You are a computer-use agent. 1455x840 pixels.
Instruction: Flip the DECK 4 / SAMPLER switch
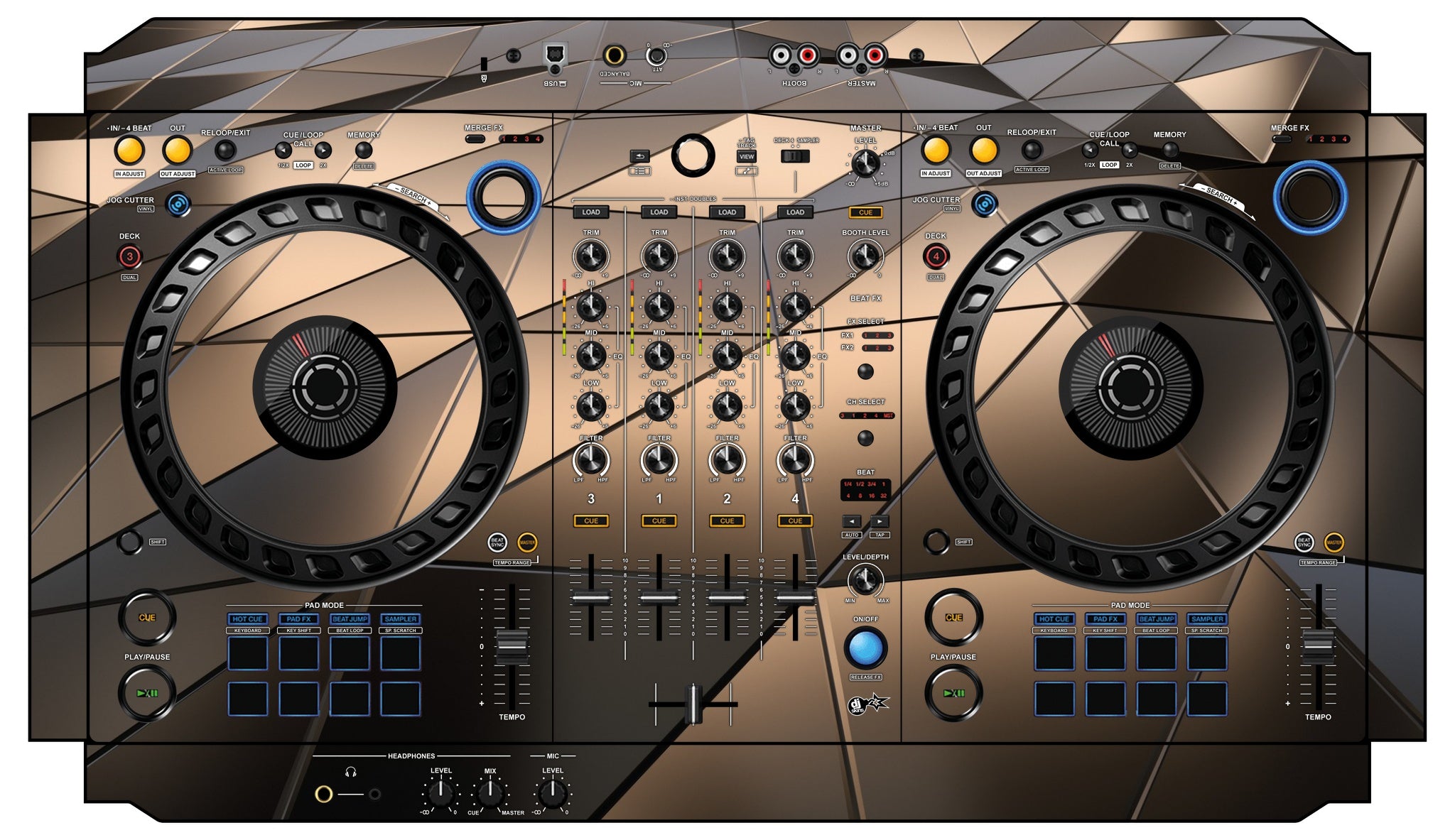pos(795,156)
